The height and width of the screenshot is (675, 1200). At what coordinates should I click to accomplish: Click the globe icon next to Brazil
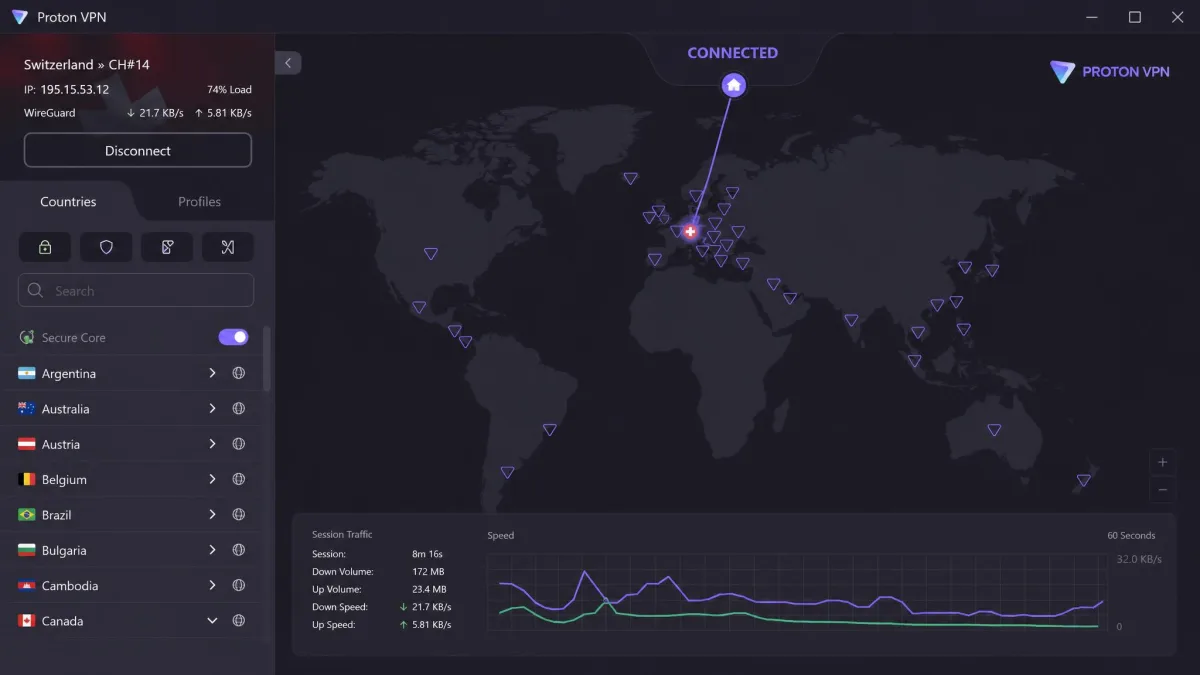[x=239, y=514]
